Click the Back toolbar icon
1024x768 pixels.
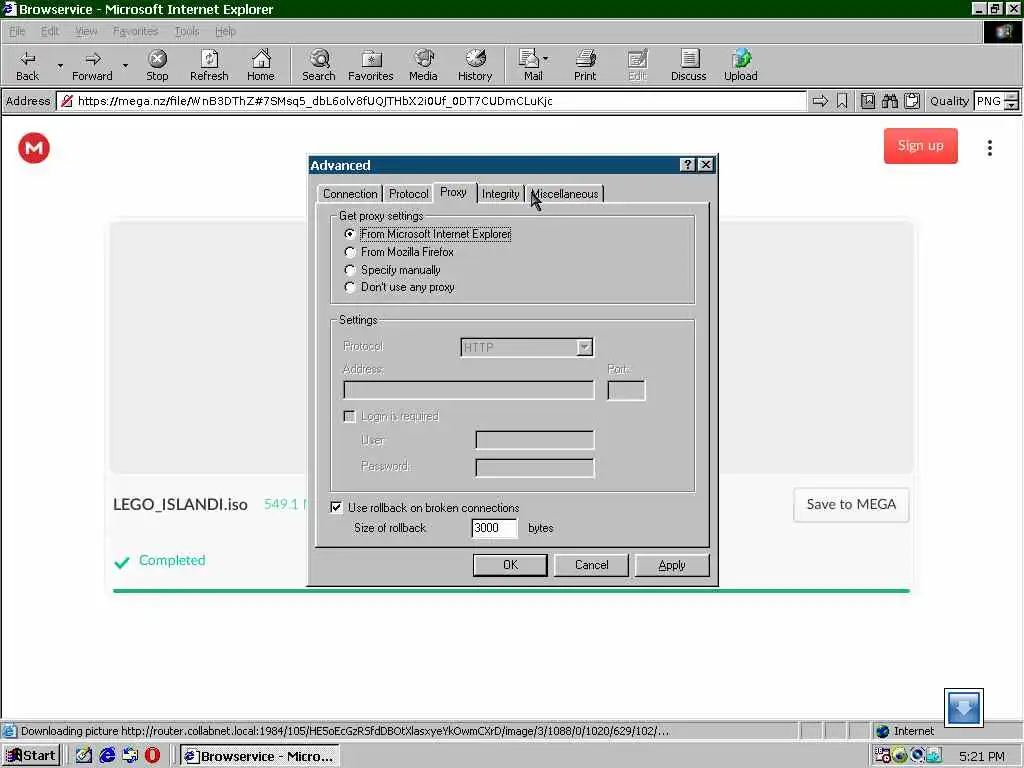pos(27,65)
